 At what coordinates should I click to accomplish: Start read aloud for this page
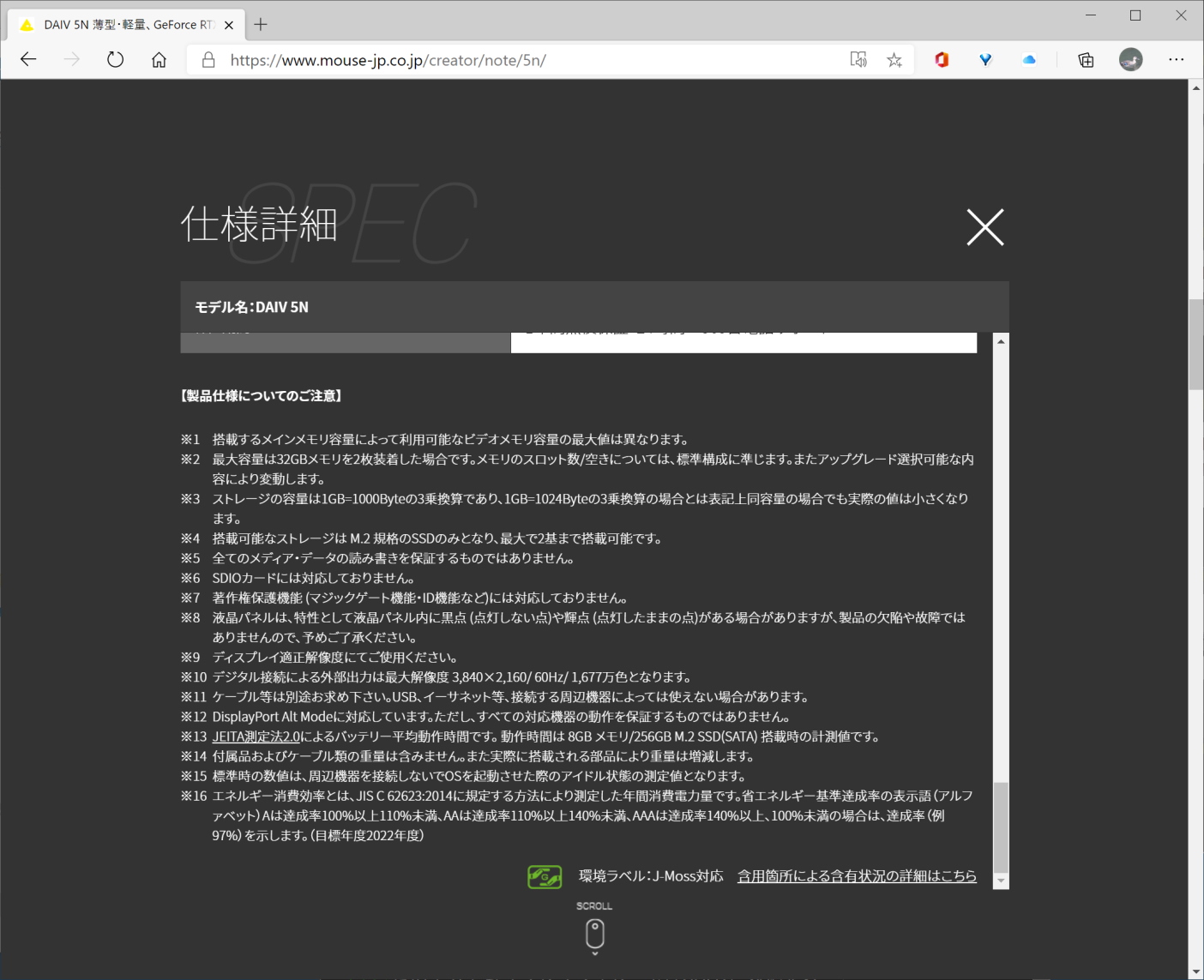tap(858, 59)
